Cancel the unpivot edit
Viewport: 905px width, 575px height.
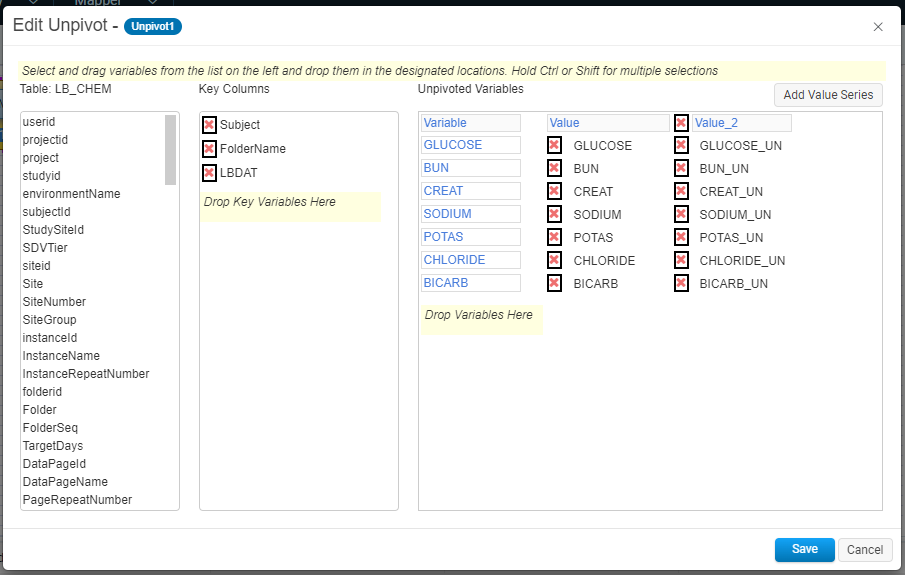865,550
